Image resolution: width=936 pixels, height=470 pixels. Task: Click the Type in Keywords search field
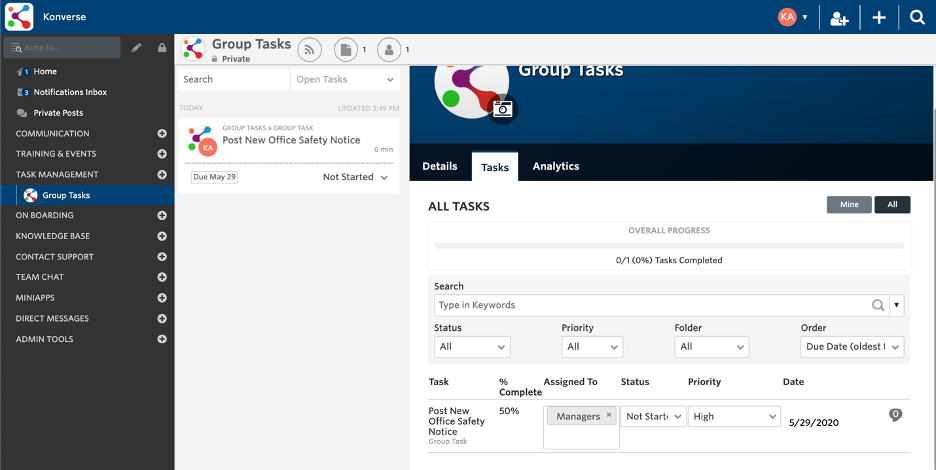coord(652,305)
